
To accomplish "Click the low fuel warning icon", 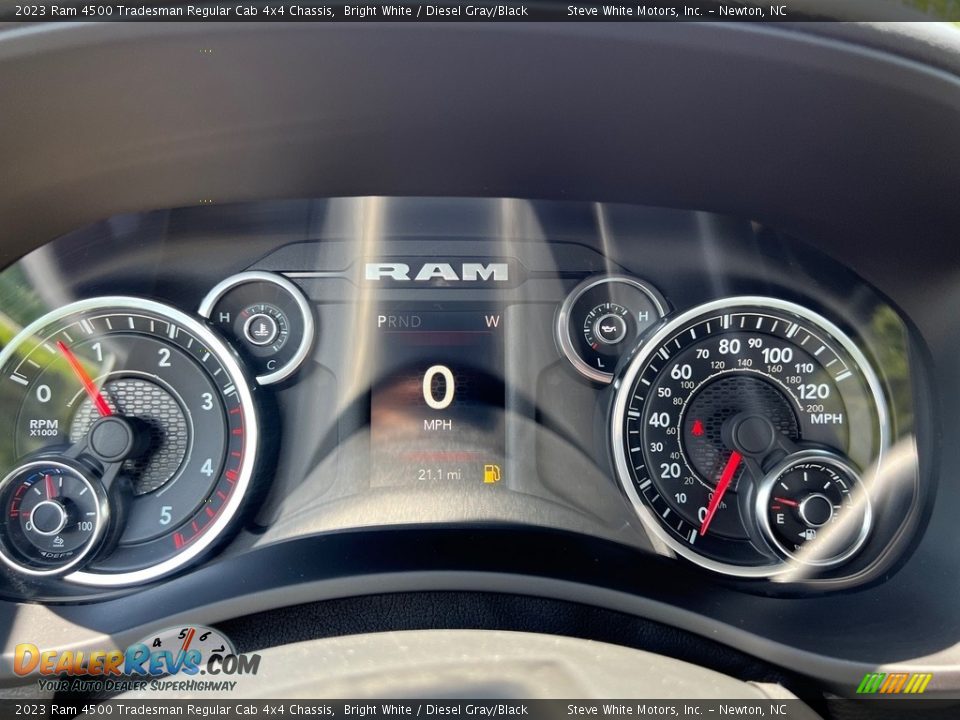I will 492,474.
